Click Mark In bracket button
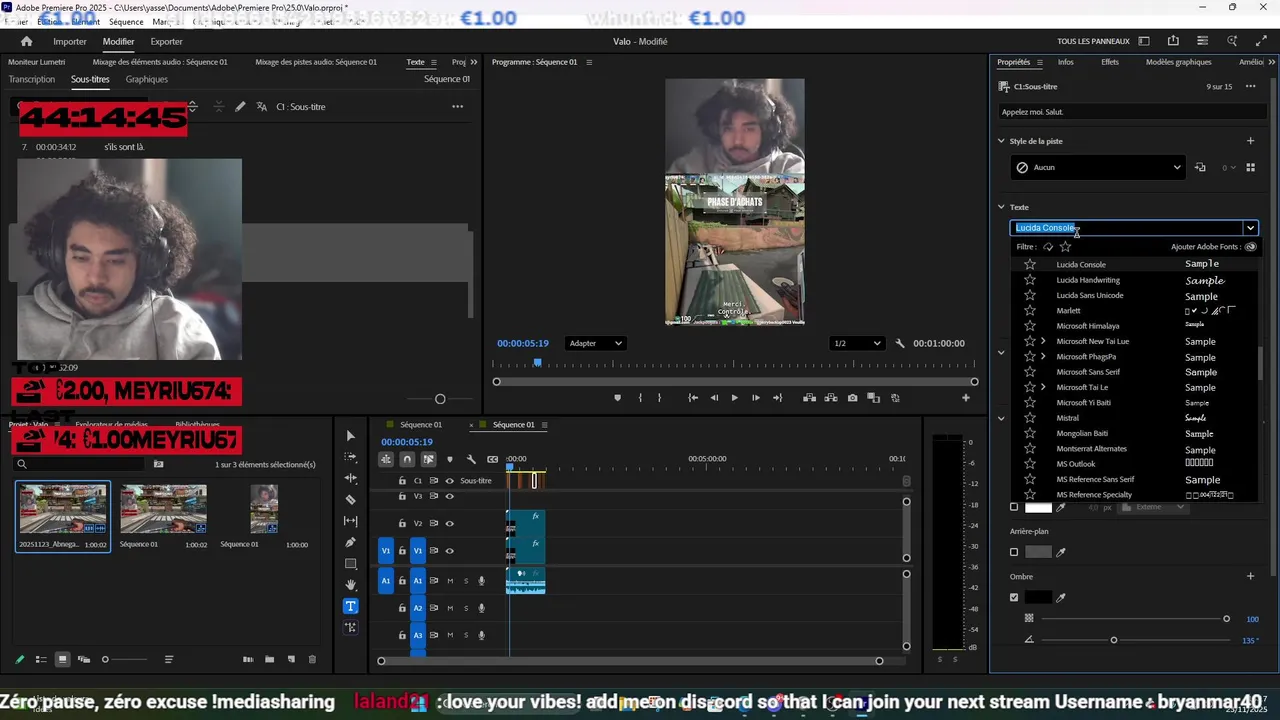This screenshot has width=1280, height=720. pos(640,398)
